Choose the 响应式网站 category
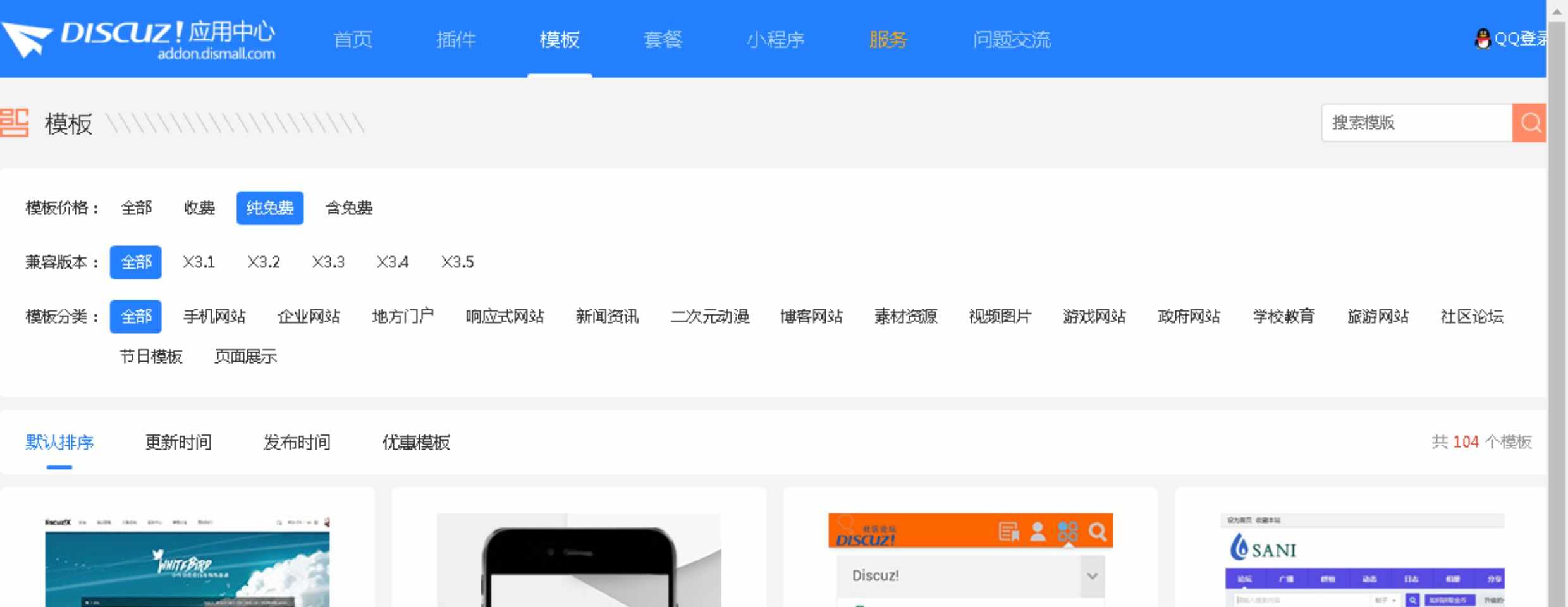 coord(505,317)
